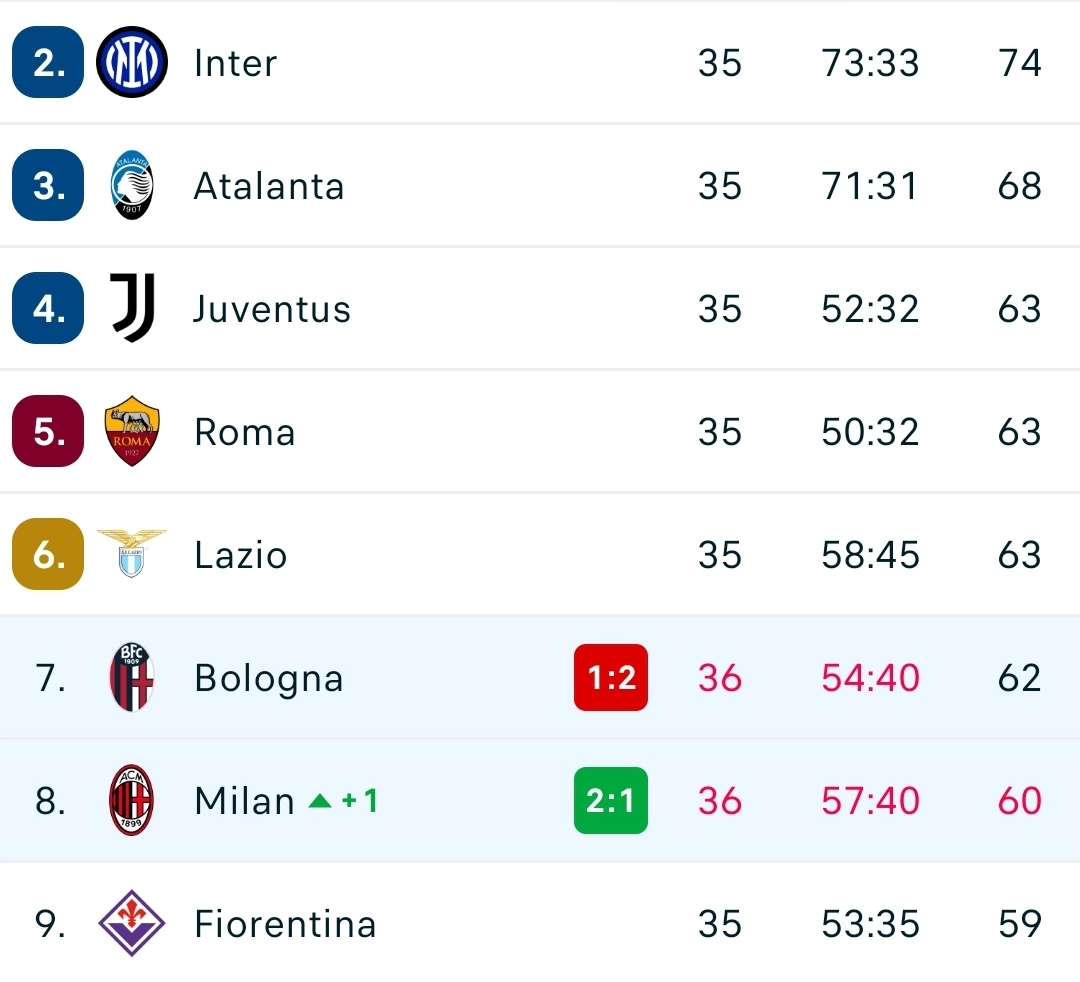Image resolution: width=1080 pixels, height=982 pixels.
Task: Open the Inter team page
Action: pos(235,62)
